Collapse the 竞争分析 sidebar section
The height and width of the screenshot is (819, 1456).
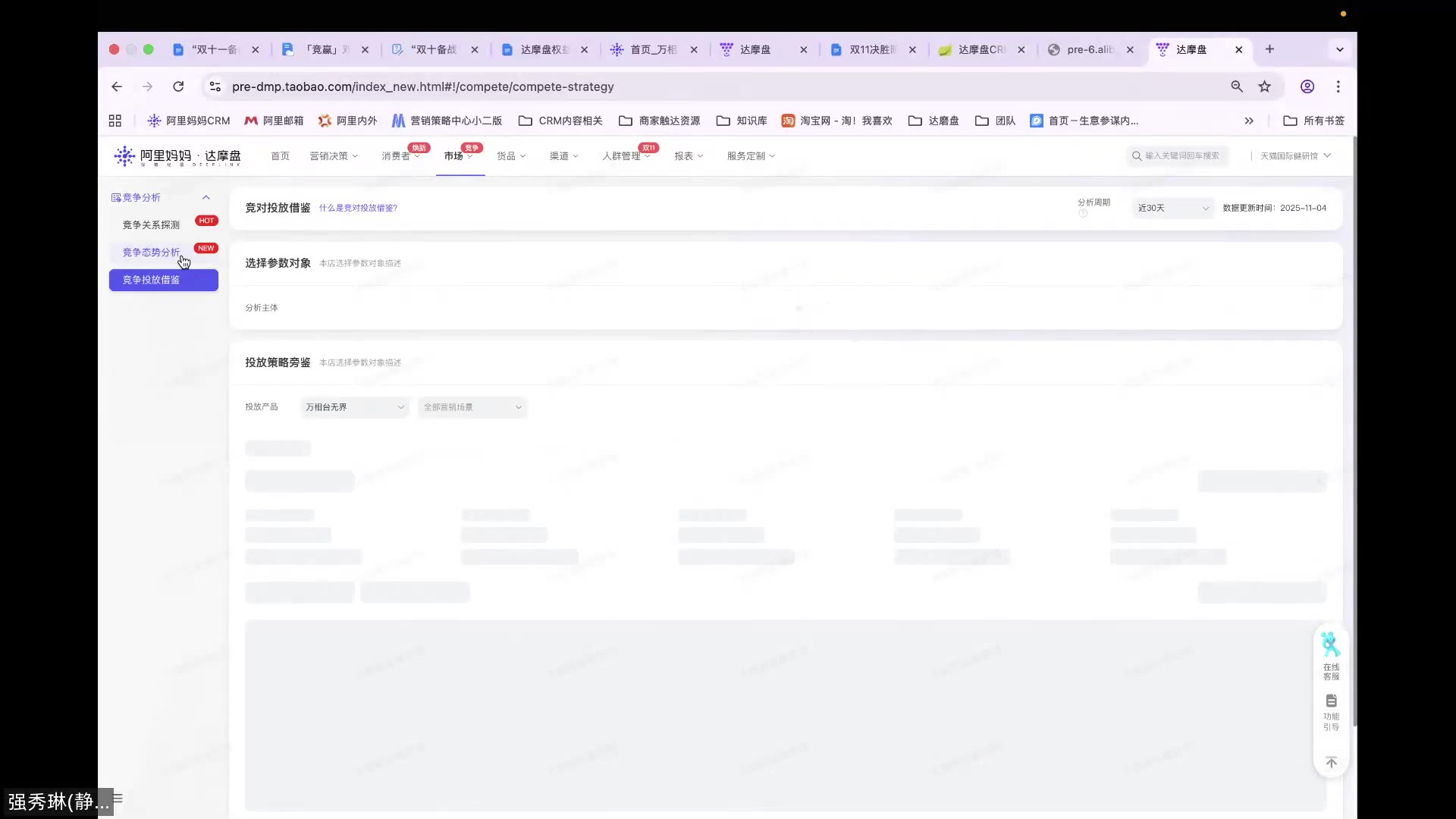[x=206, y=197]
